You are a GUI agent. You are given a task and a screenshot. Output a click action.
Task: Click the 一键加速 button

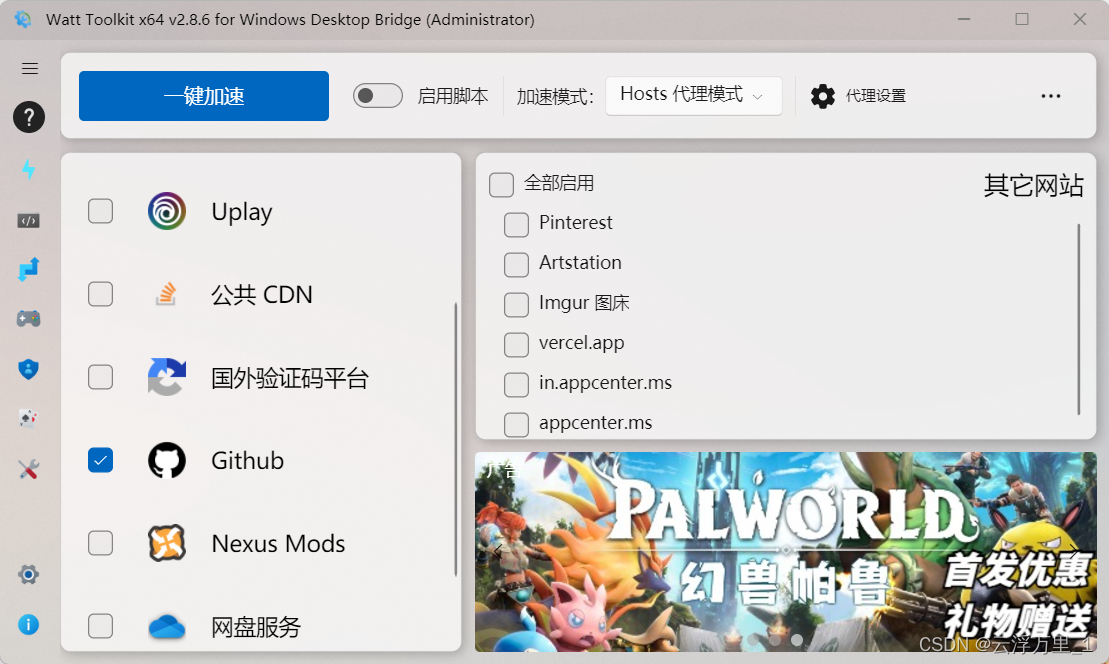(204, 95)
